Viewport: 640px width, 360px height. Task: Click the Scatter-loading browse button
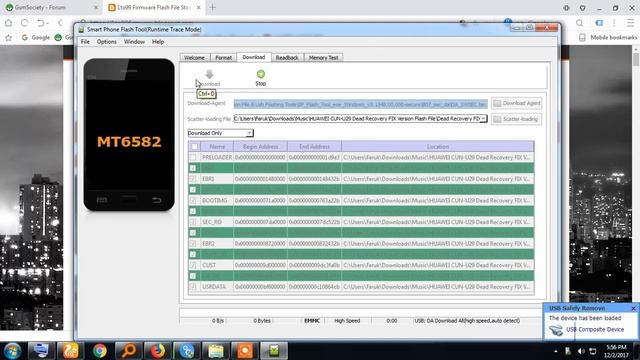tap(516, 119)
